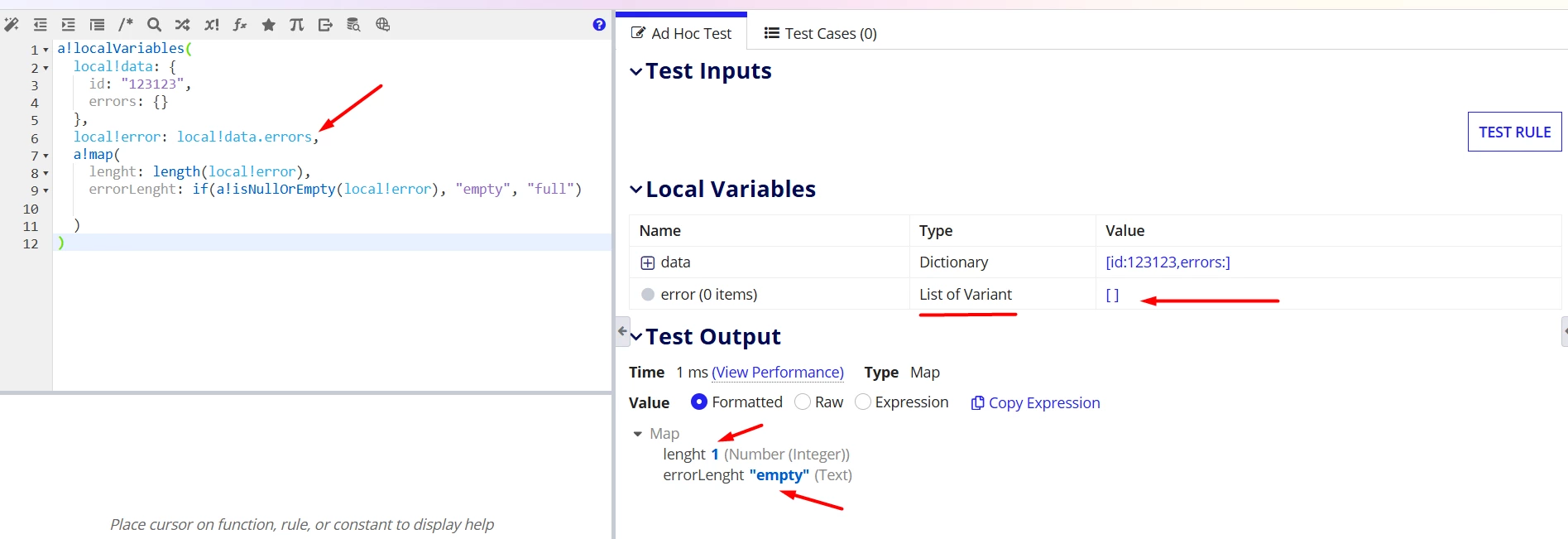Fold code at line 2 arrow
This screenshot has height=539, width=1568.
pos(46,68)
